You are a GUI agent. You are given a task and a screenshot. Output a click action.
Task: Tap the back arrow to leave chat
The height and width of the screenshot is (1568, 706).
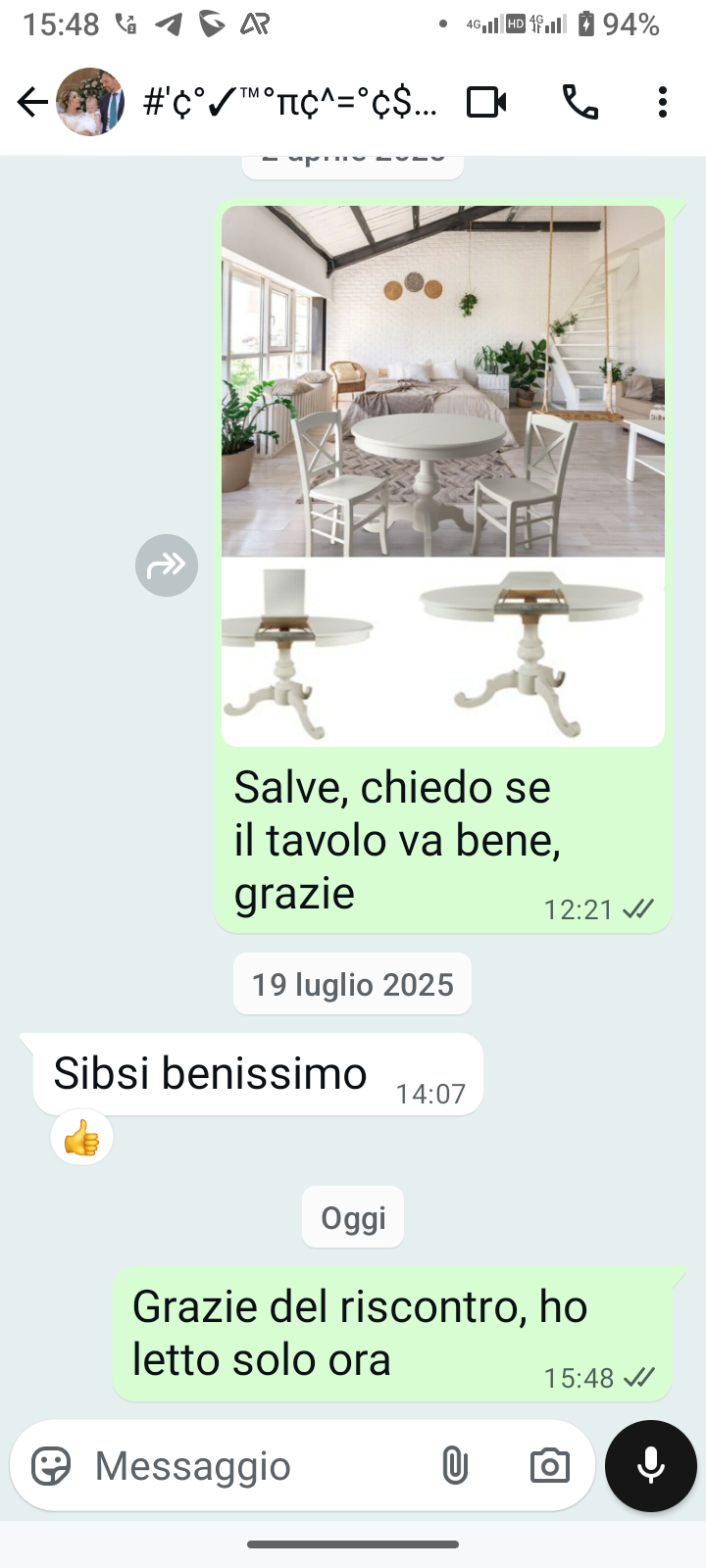32,102
